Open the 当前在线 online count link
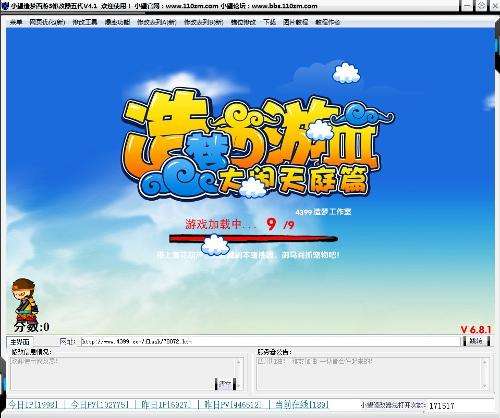 [302, 405]
